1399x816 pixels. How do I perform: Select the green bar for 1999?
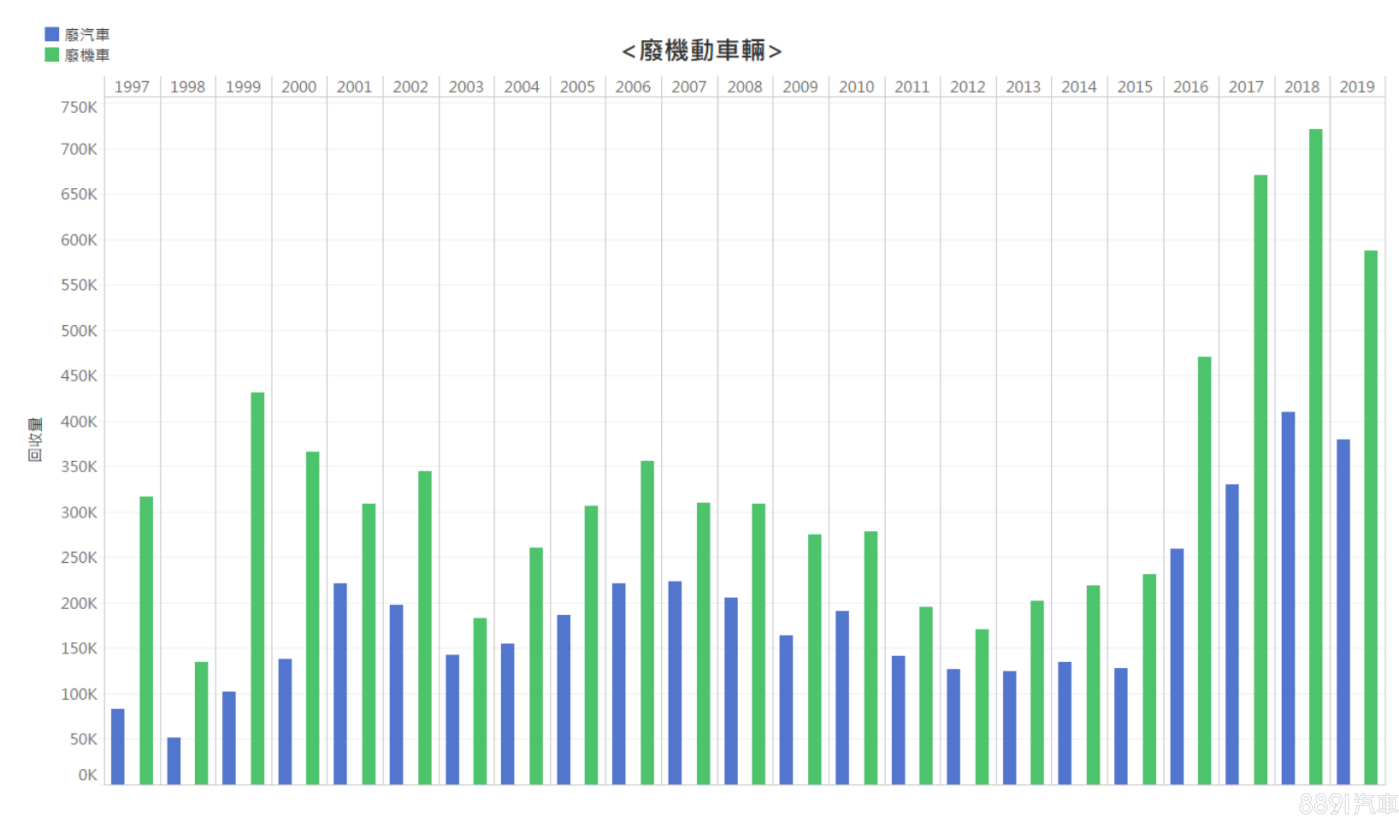tap(257, 588)
